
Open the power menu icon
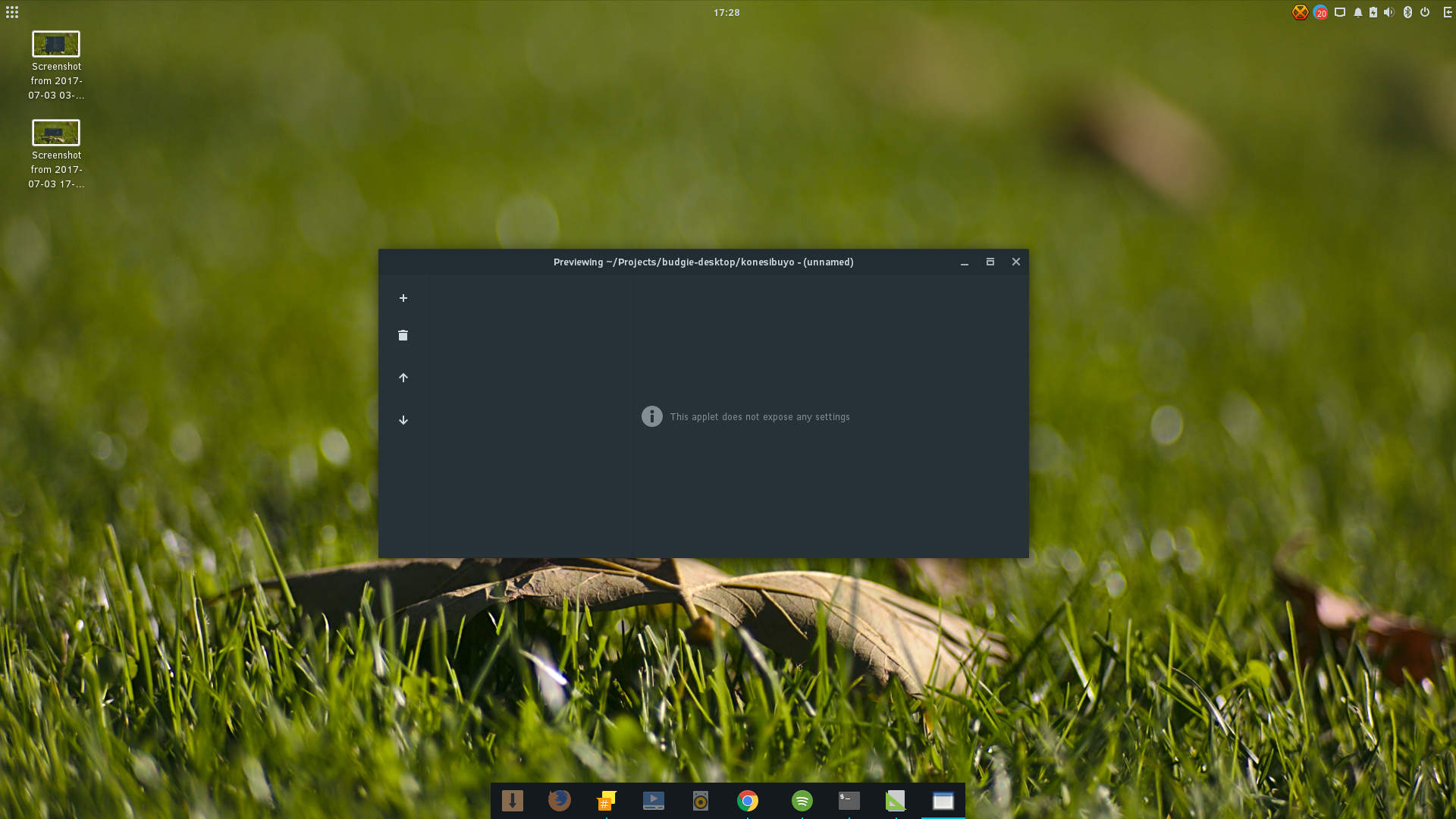tap(1425, 12)
